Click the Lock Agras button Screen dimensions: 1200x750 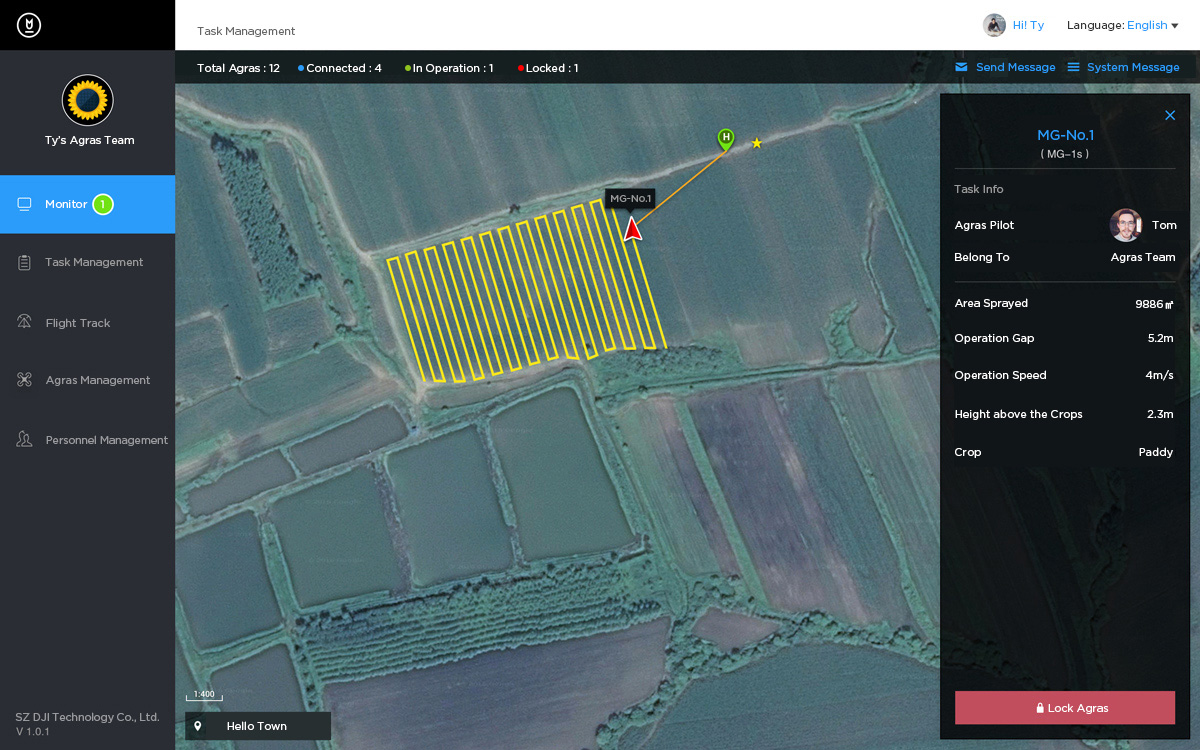pyautogui.click(x=1065, y=707)
